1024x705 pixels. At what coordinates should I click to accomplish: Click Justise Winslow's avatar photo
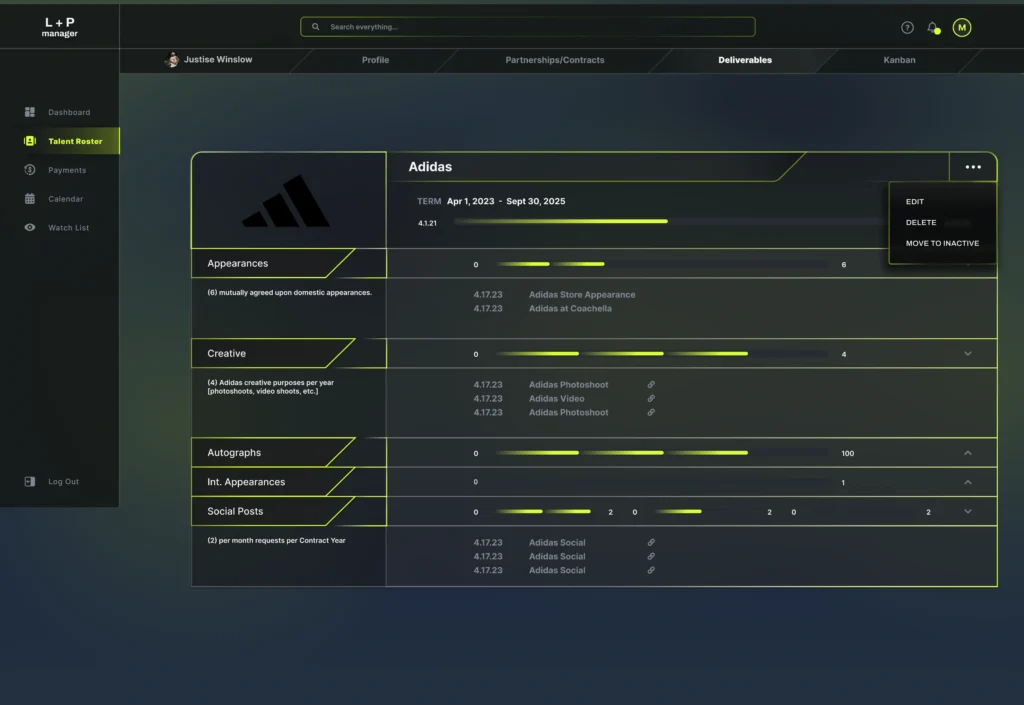click(172, 59)
